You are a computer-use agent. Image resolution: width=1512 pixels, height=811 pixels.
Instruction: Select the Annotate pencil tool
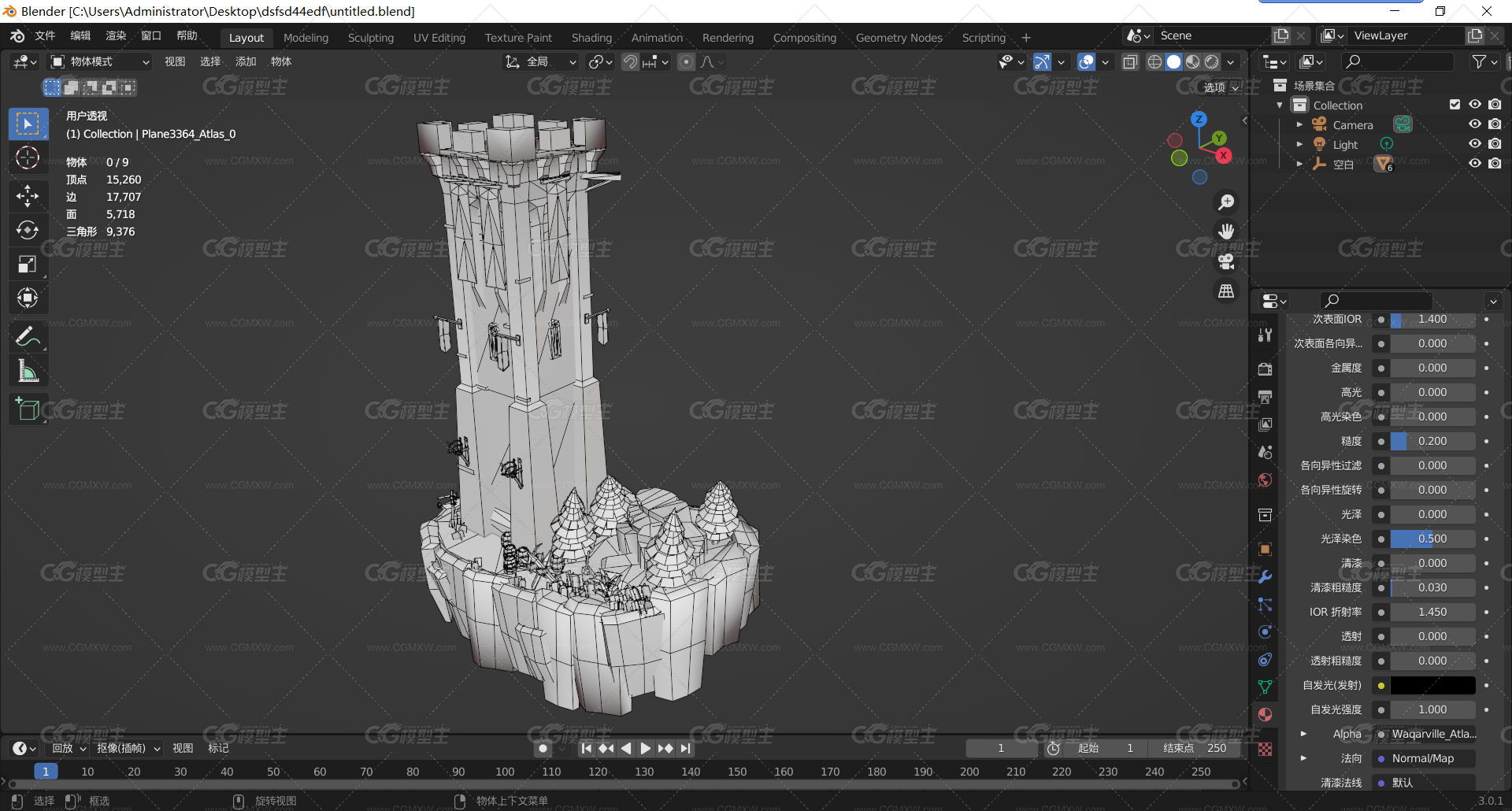(28, 336)
